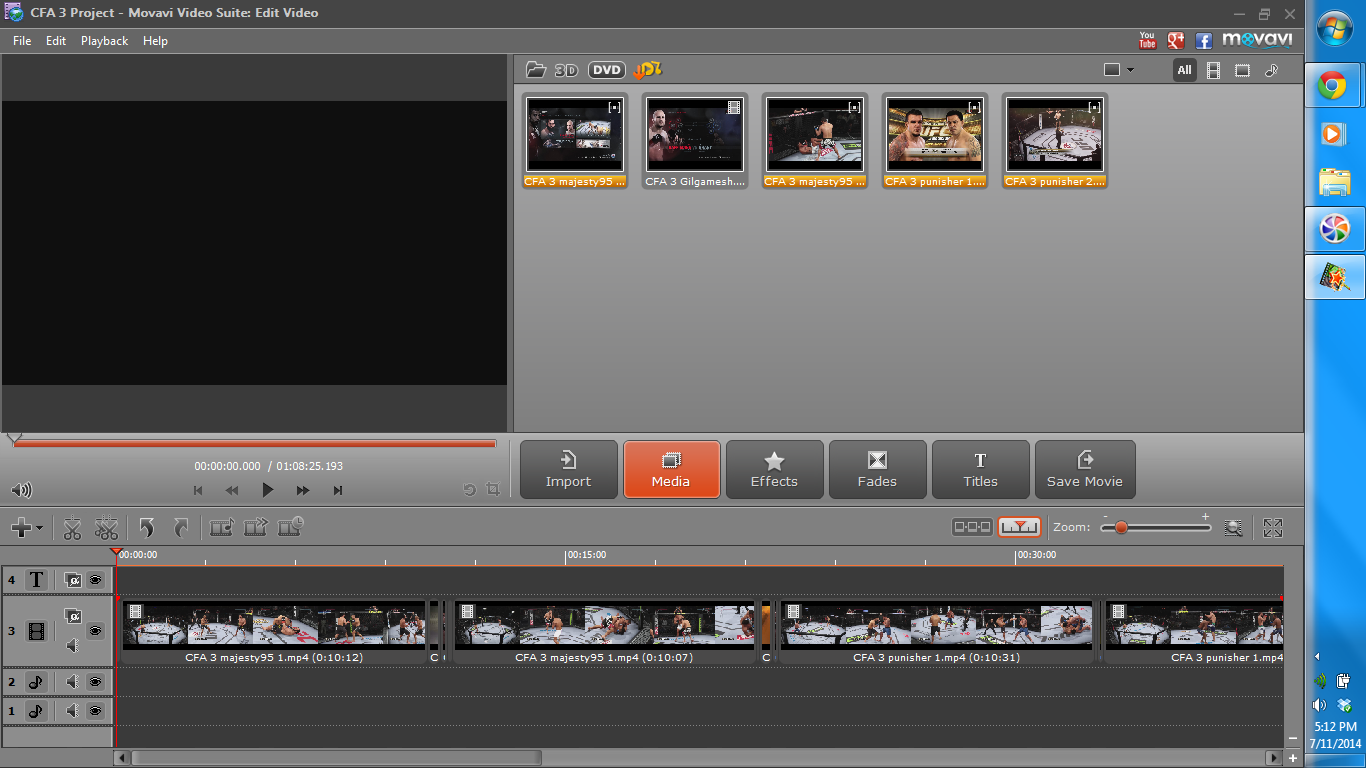Open the File menu

[x=22, y=41]
